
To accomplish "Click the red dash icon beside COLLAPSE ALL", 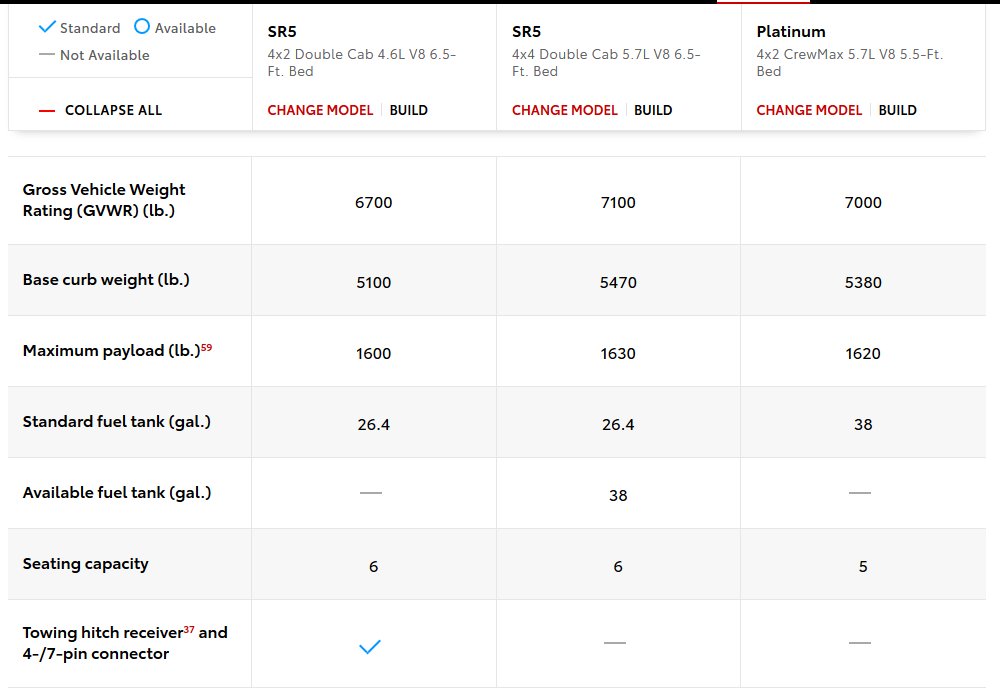I will (47, 111).
